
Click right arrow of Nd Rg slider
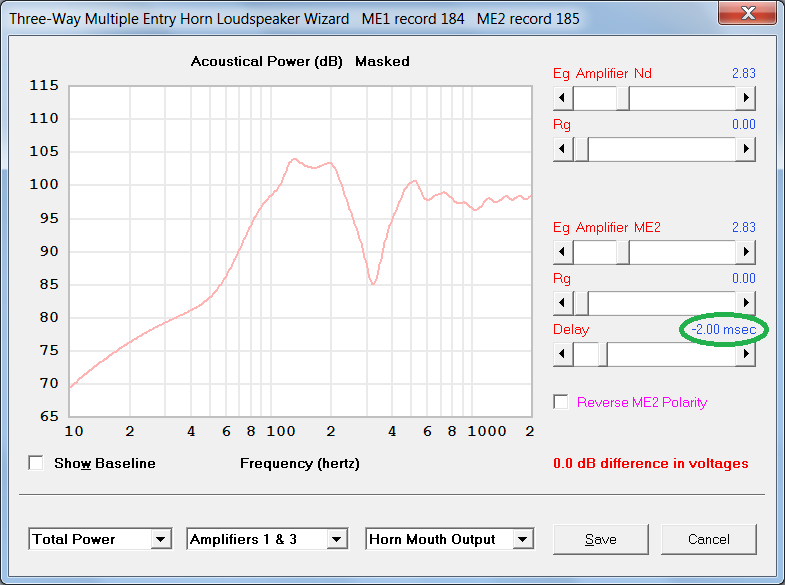(x=745, y=149)
